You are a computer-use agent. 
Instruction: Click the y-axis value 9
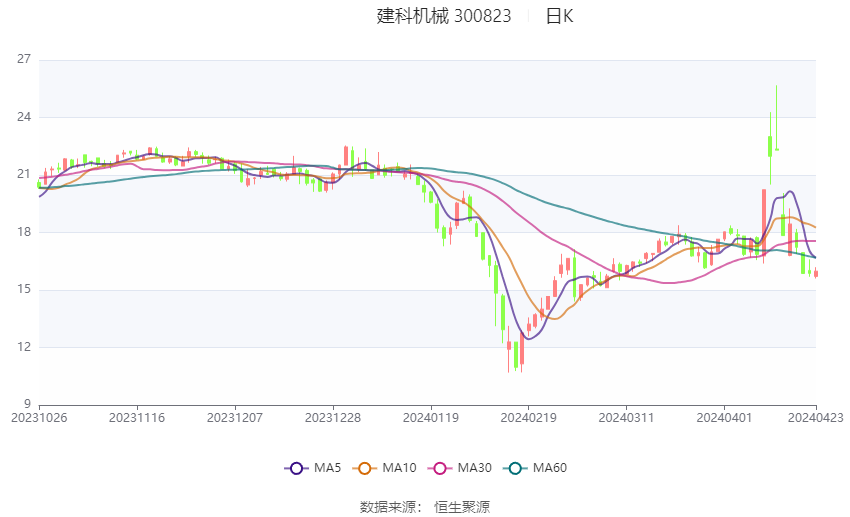(27, 404)
